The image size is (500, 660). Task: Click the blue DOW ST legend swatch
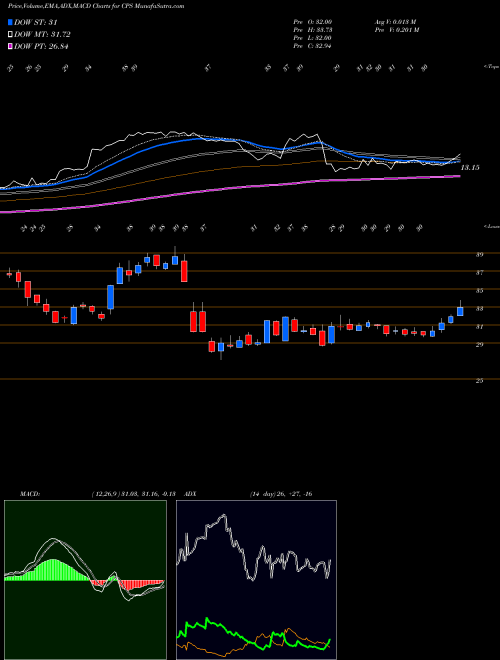pyautogui.click(x=10, y=23)
